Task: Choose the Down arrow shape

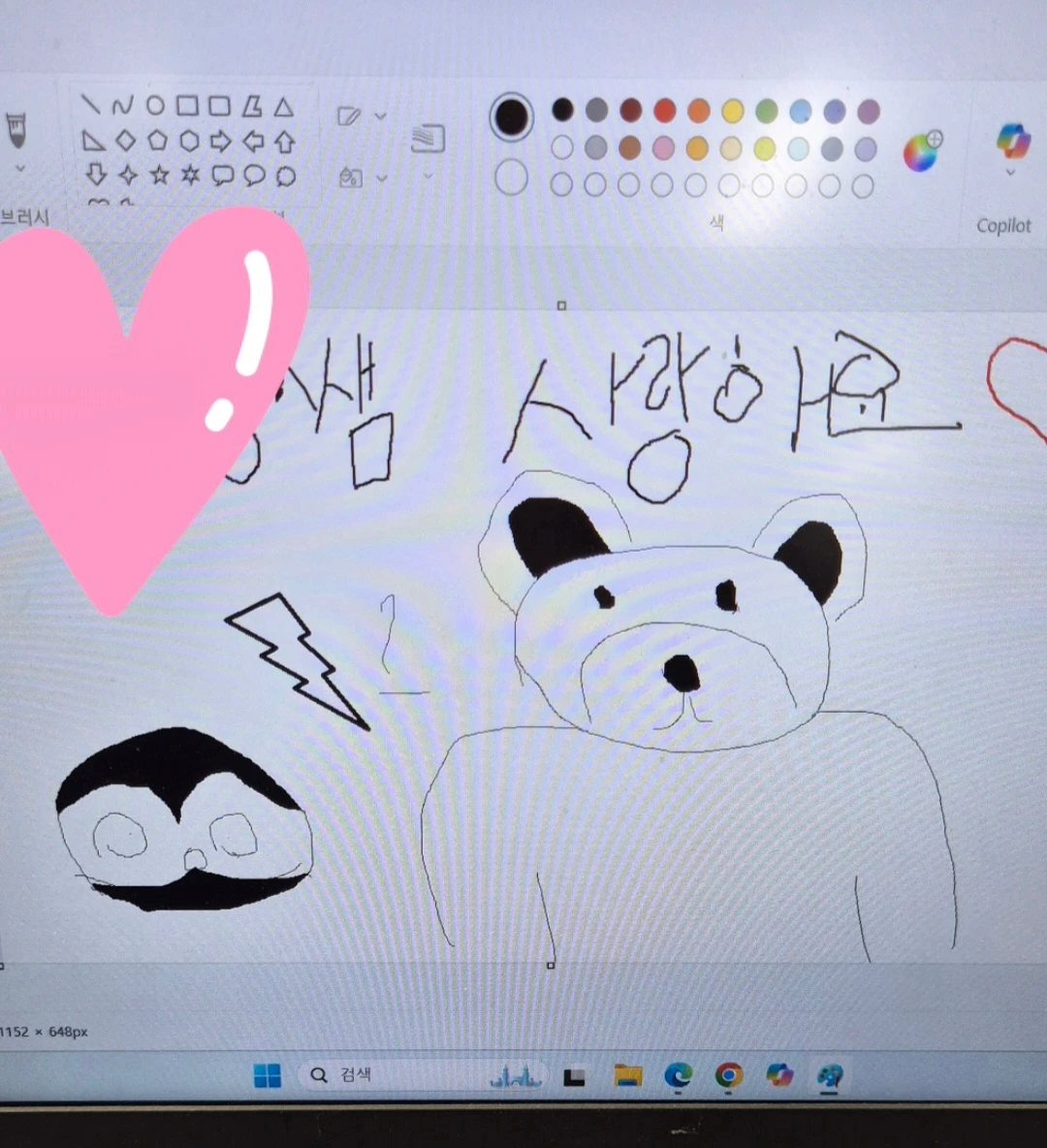Action: point(96,175)
